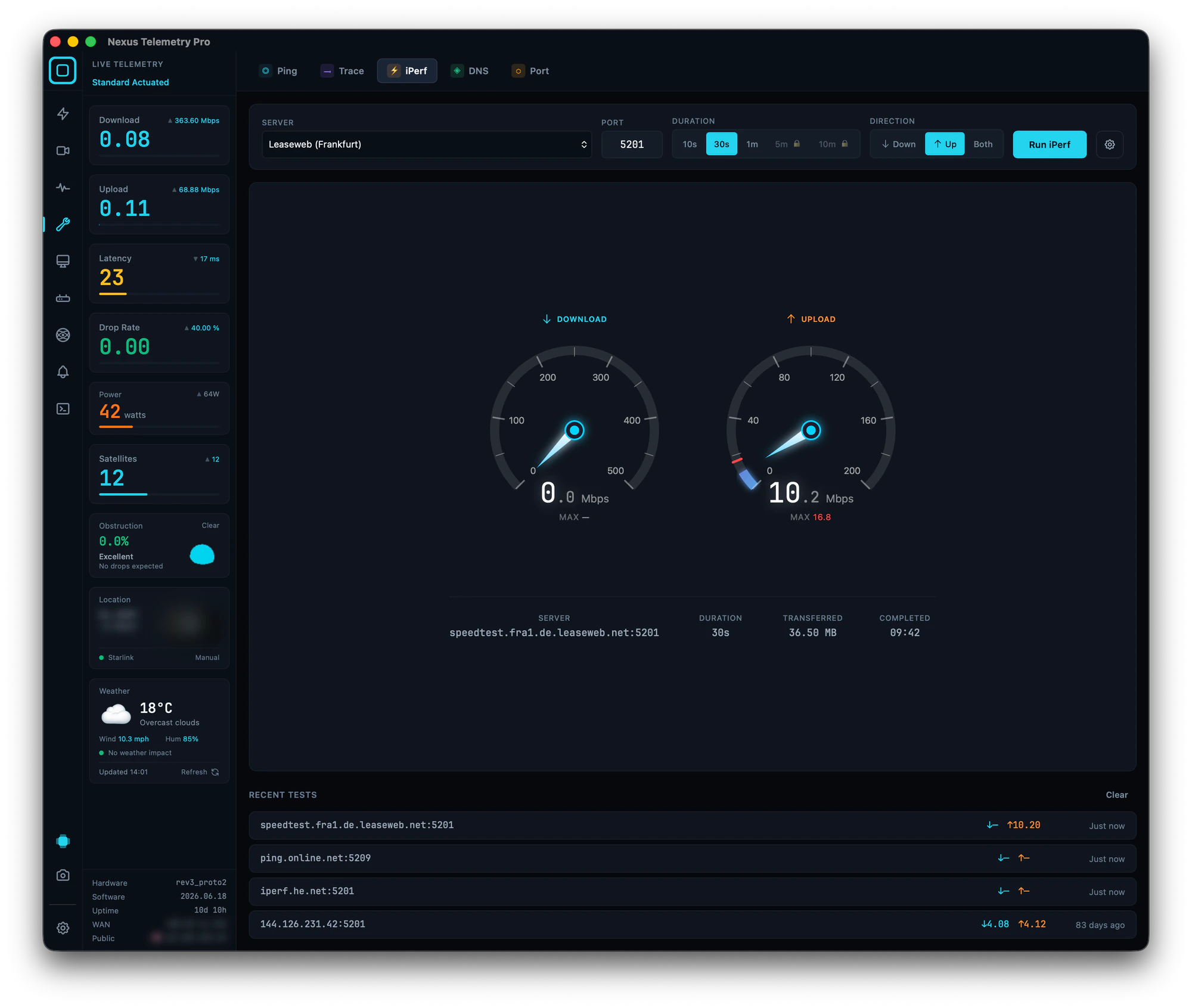Select the 10s duration option
Image resolution: width=1192 pixels, height=1008 pixels.
[690, 144]
